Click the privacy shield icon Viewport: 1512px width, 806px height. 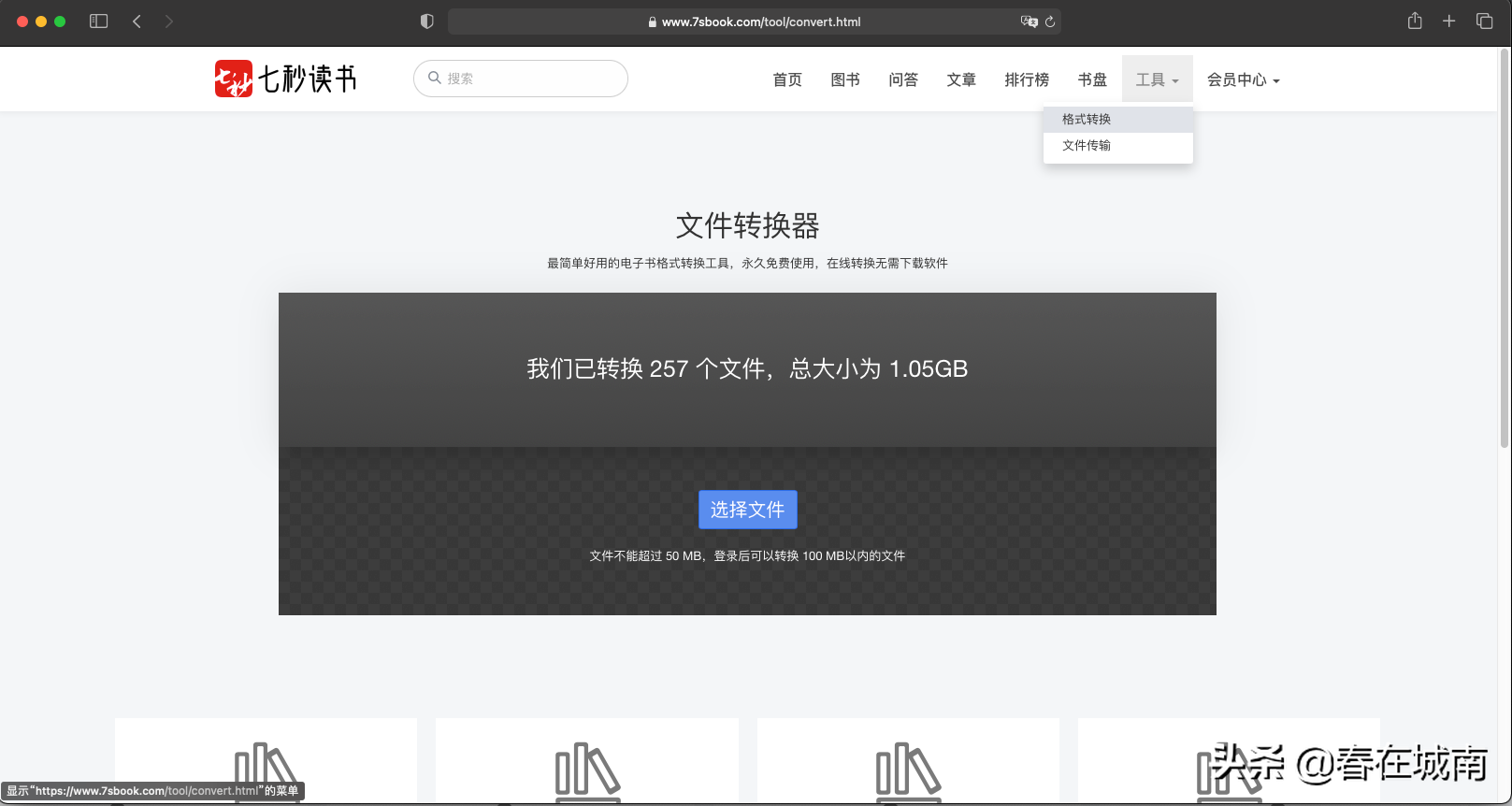427,22
